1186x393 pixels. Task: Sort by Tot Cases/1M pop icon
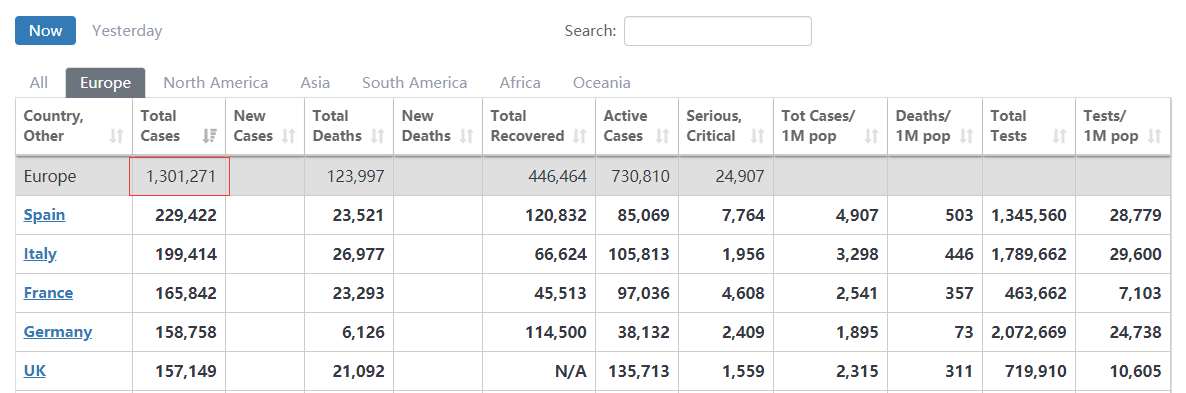coord(871,136)
